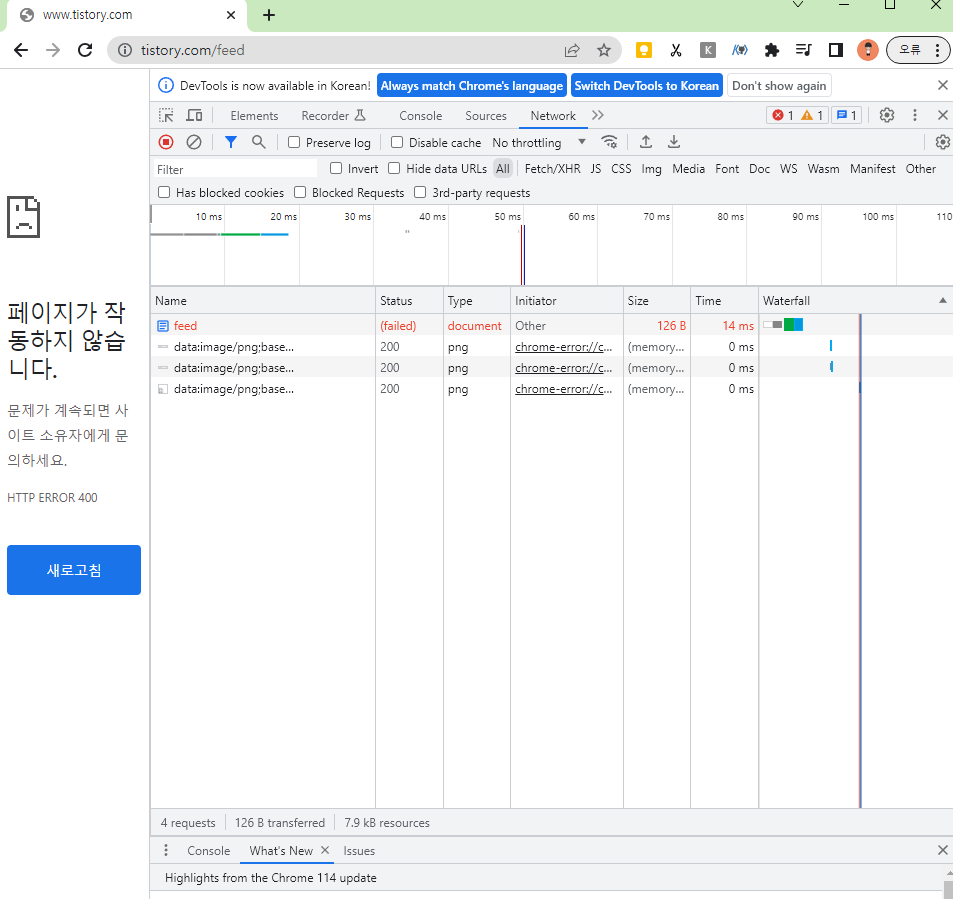Open Network panel settings gear
This screenshot has width=953, height=899.
tap(943, 142)
